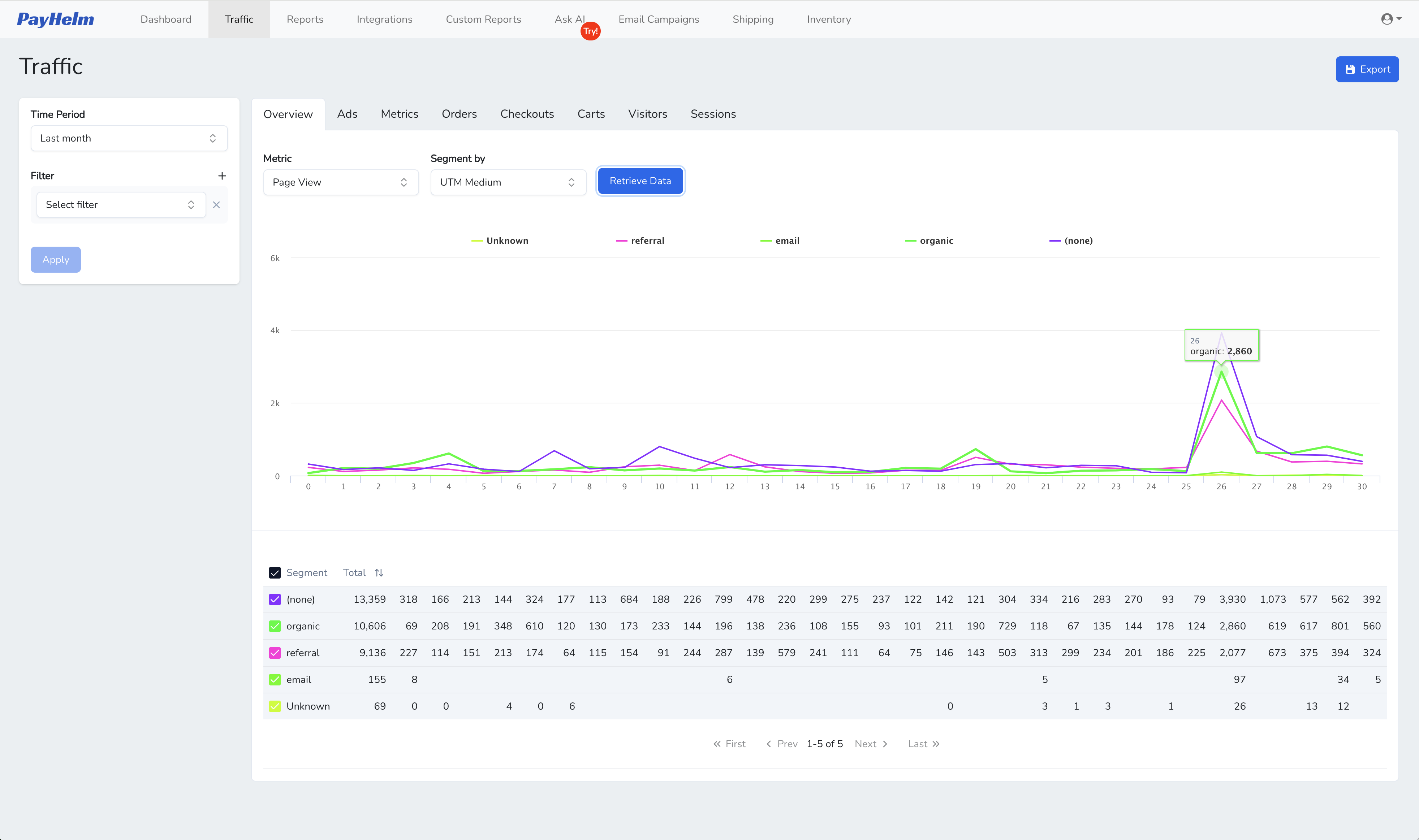Sort the table by the Total column arrows

[x=379, y=572]
